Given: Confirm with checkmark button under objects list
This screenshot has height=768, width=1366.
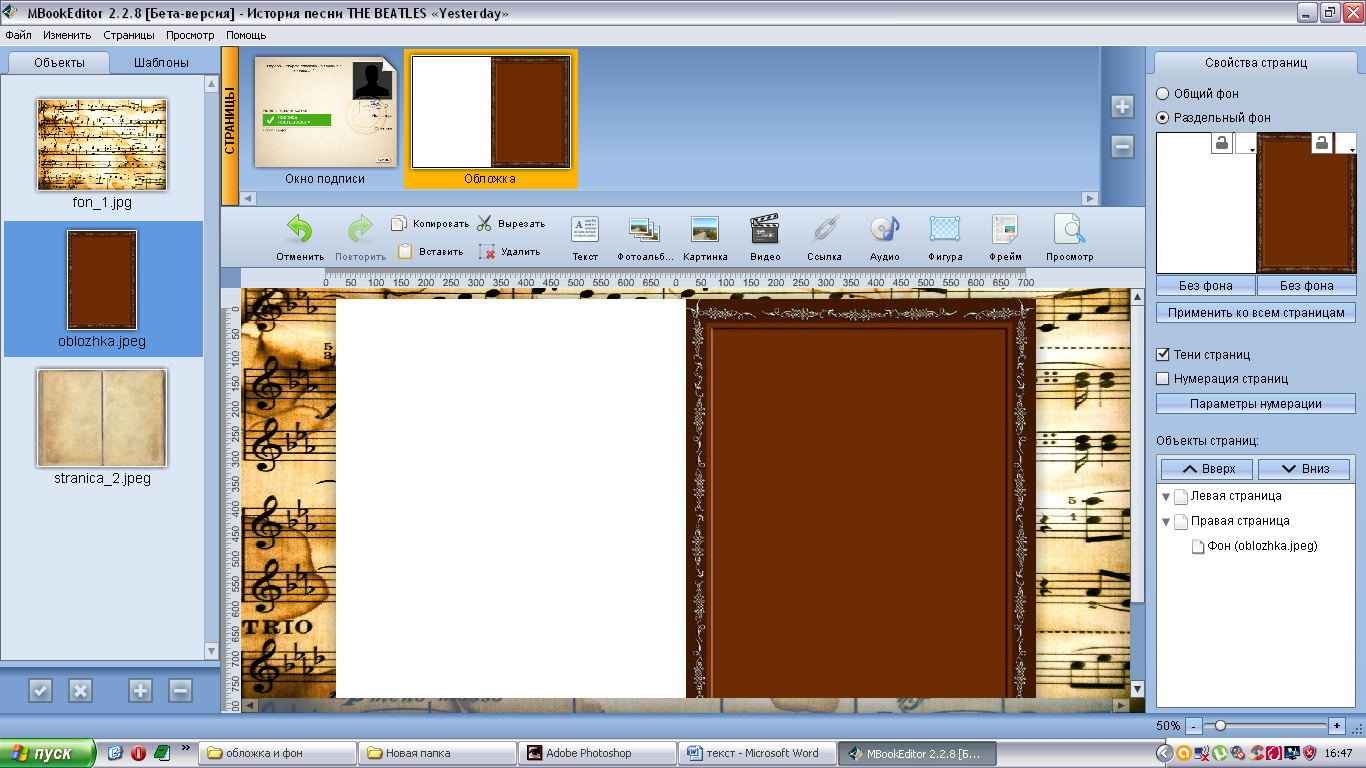Looking at the screenshot, I should [40, 690].
